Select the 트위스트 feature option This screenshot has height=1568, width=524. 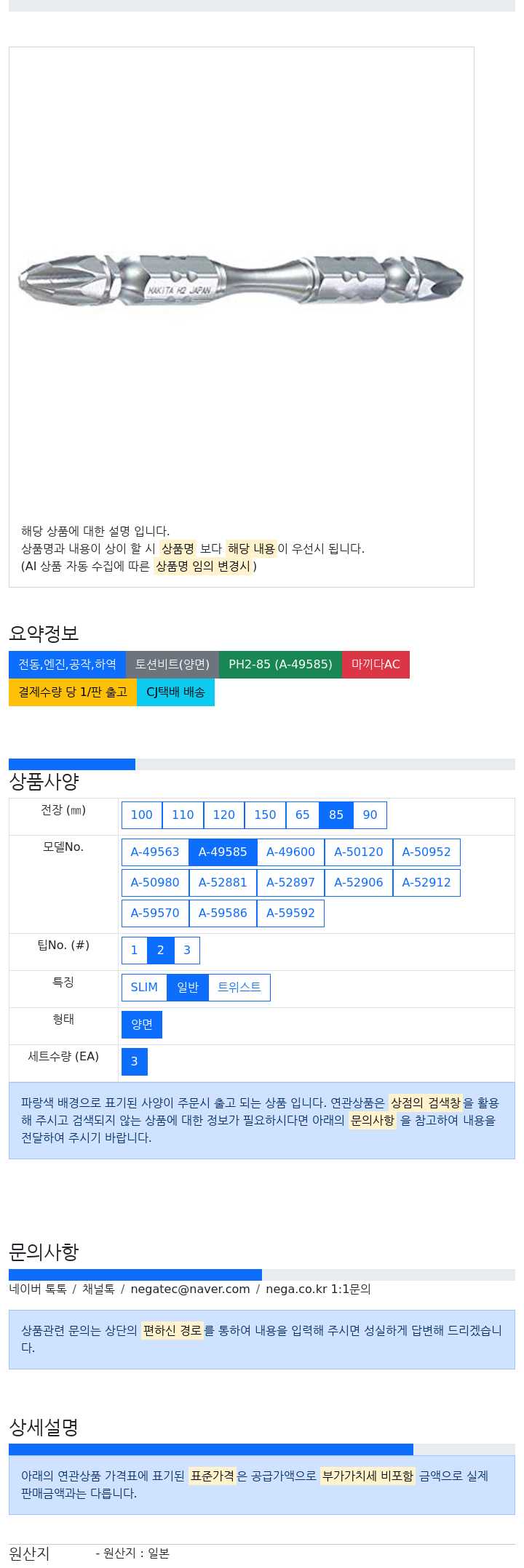click(239, 988)
